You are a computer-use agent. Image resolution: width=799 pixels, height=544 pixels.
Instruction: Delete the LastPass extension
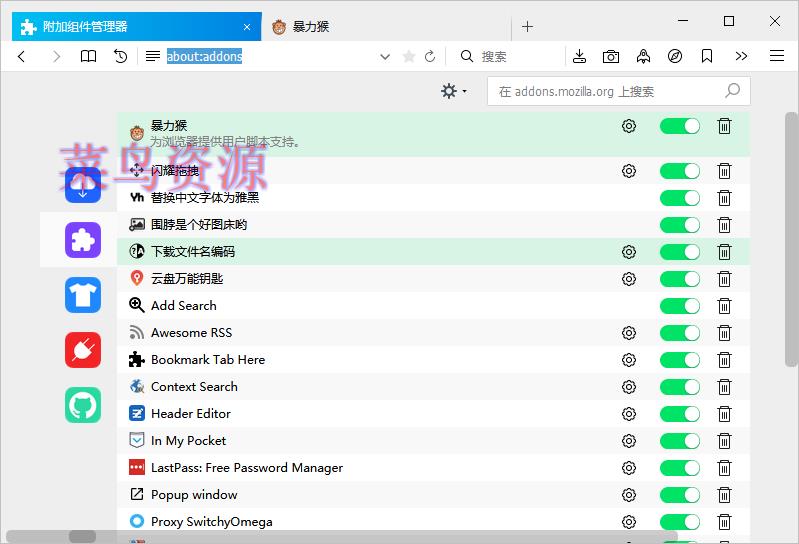(x=724, y=468)
